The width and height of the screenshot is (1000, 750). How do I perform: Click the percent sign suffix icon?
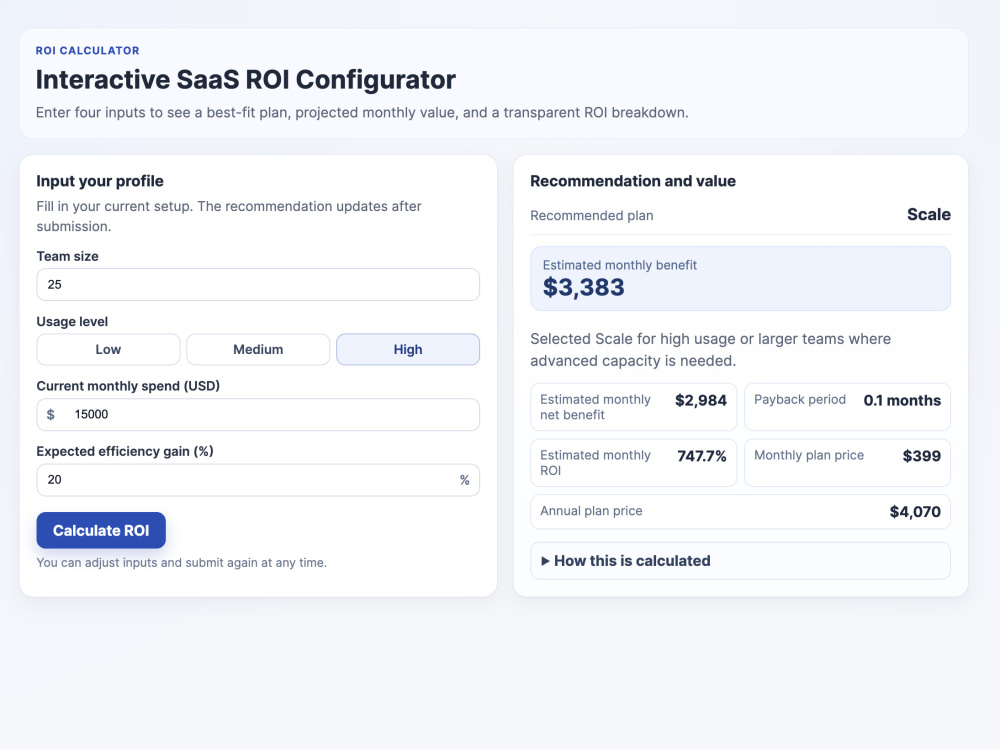coord(464,480)
